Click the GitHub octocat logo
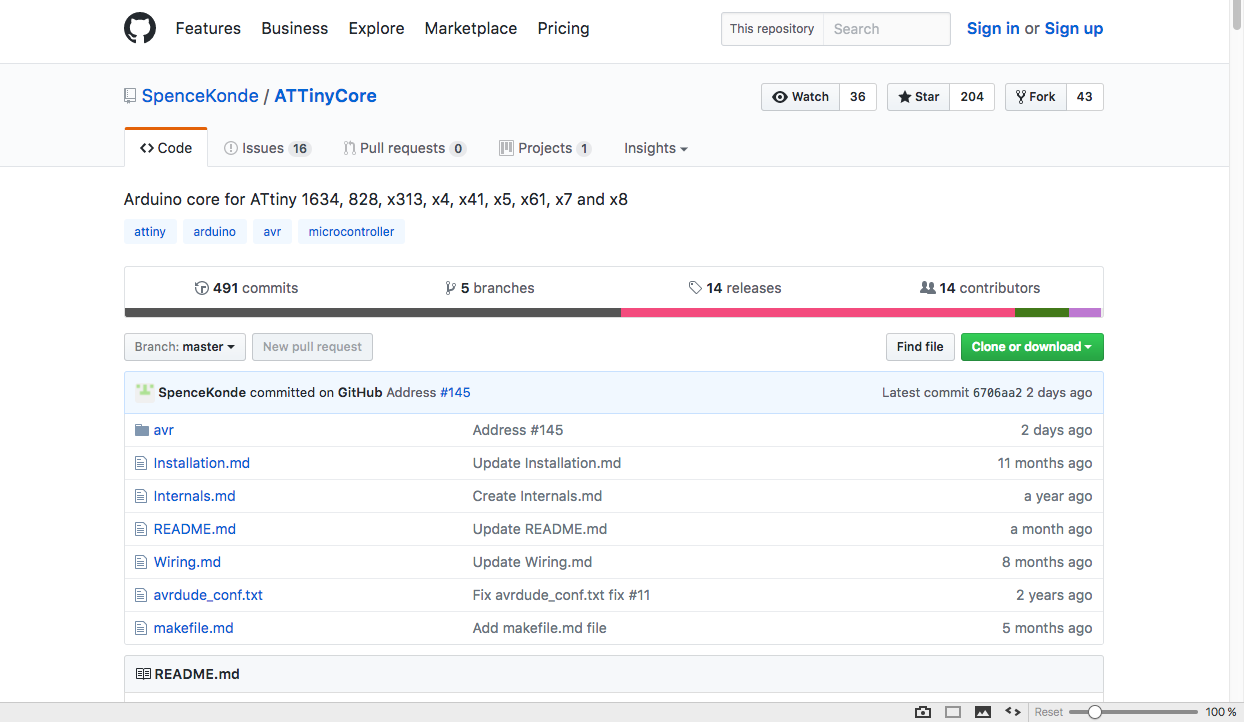1244x722 pixels. [x=140, y=28]
